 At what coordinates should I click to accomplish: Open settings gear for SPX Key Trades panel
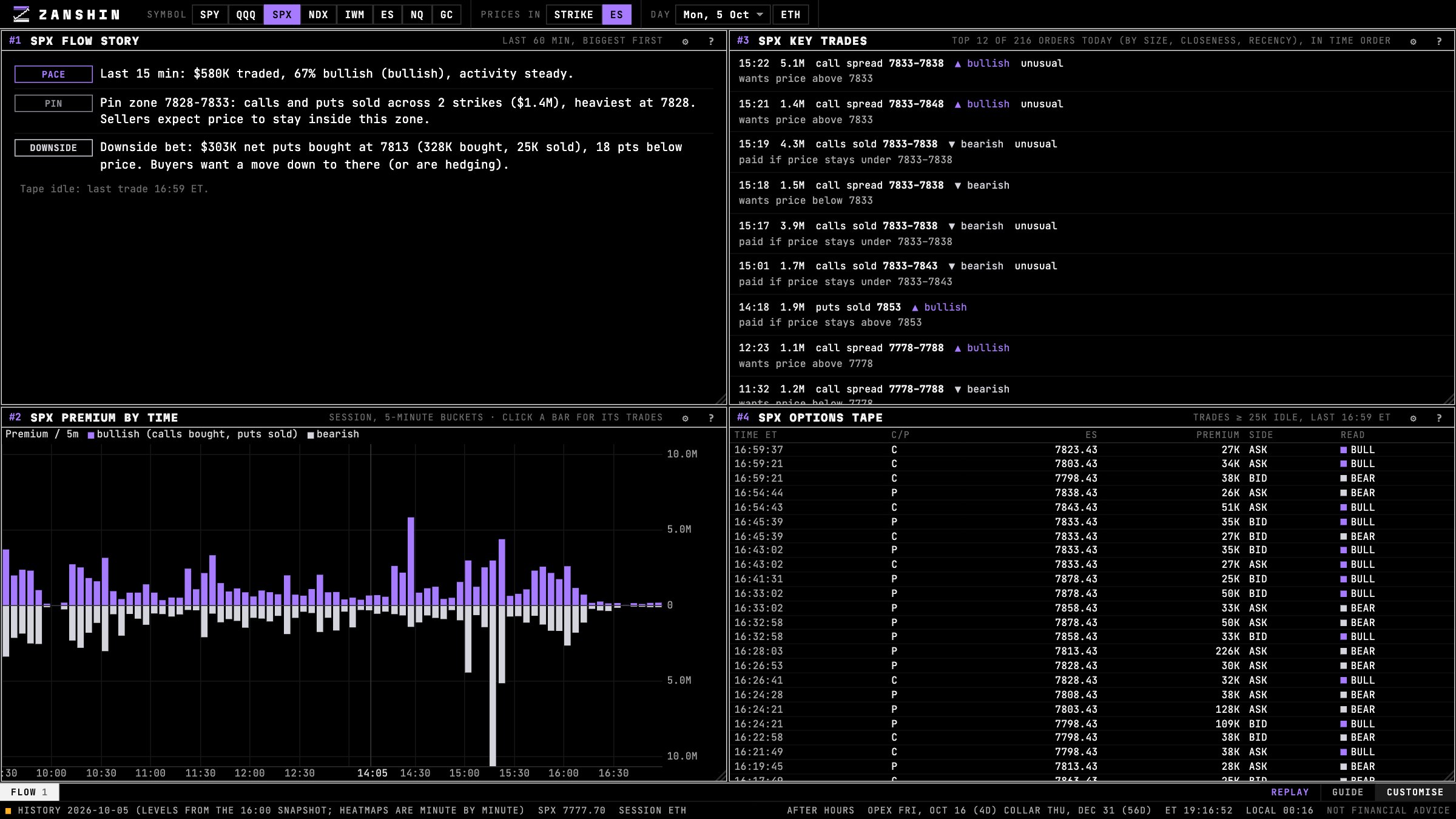(x=1414, y=41)
